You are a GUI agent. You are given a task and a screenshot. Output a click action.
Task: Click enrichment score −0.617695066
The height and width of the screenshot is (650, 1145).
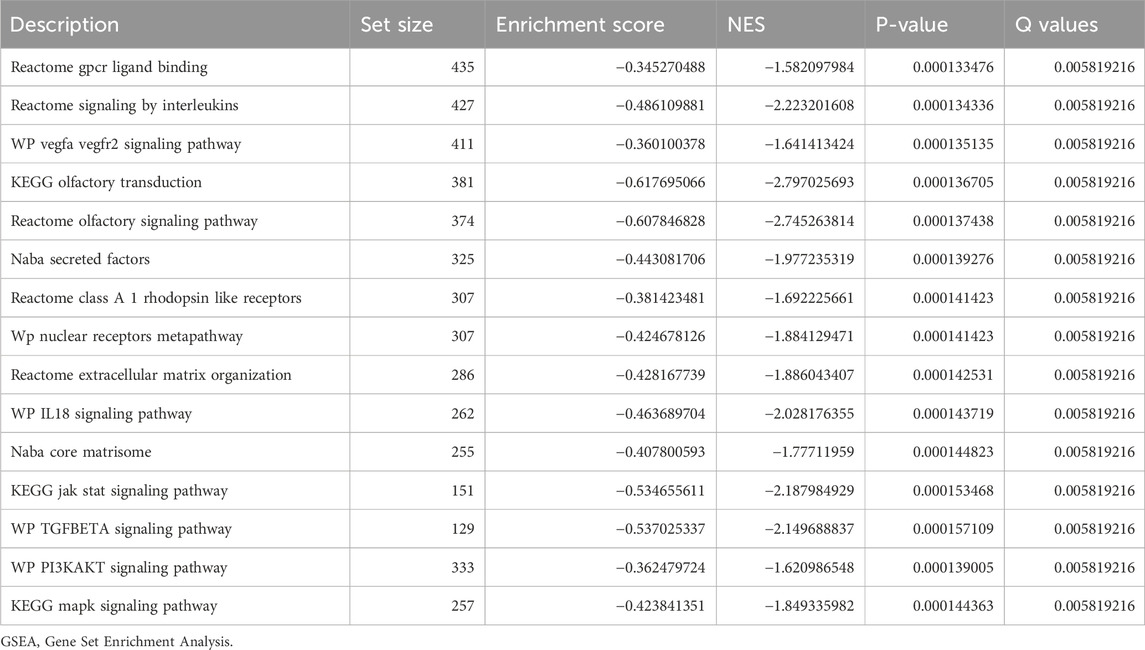click(660, 183)
